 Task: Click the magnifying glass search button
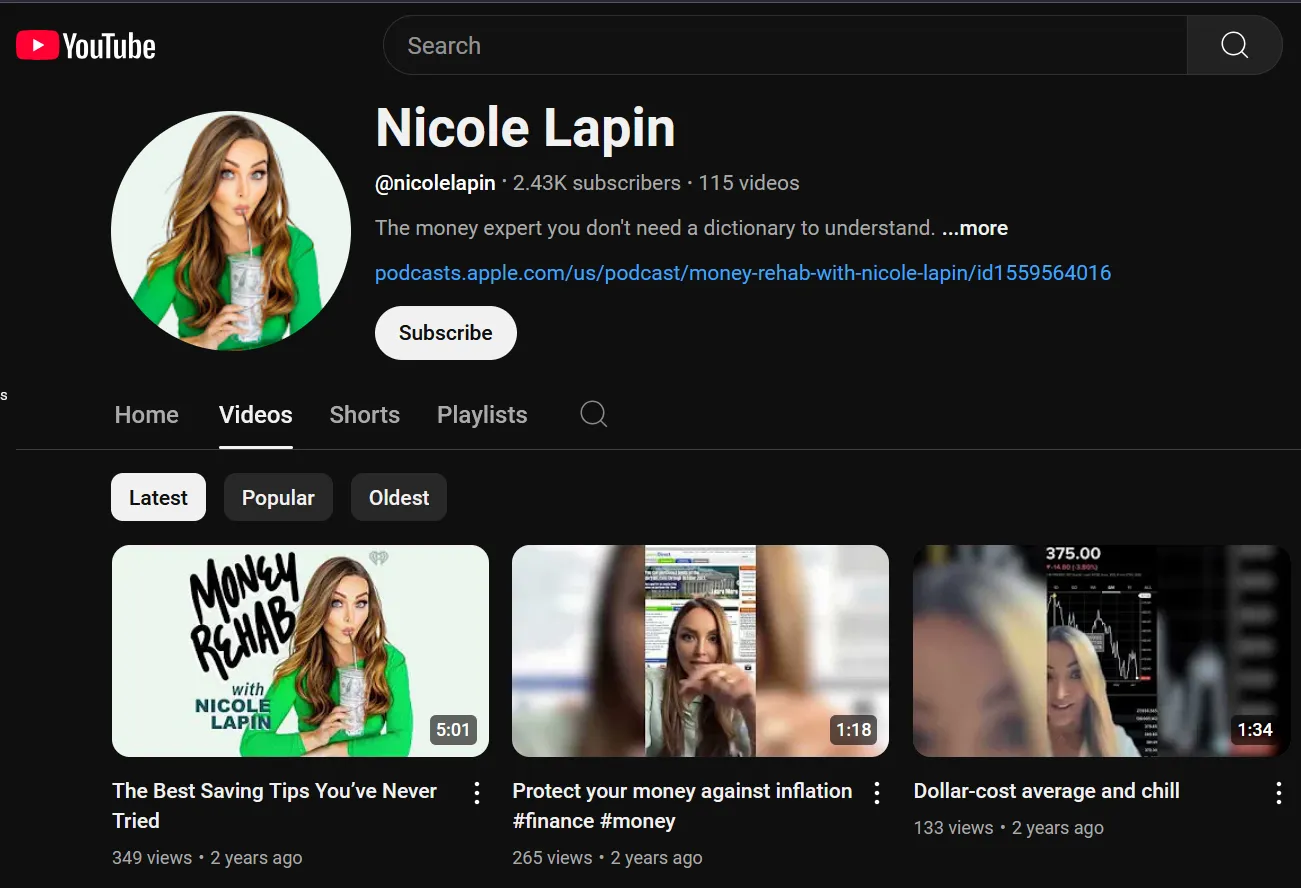click(x=1234, y=46)
